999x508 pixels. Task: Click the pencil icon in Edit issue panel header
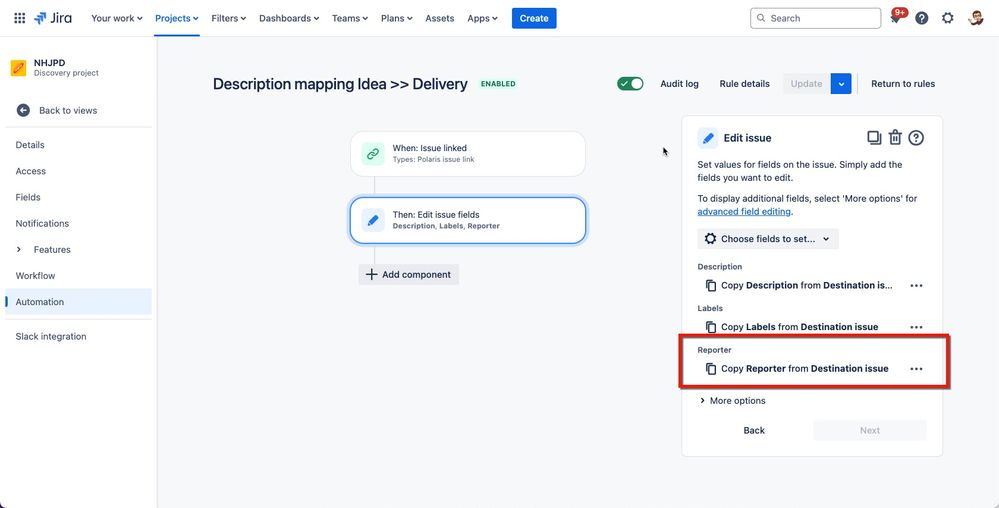pyautogui.click(x=707, y=138)
